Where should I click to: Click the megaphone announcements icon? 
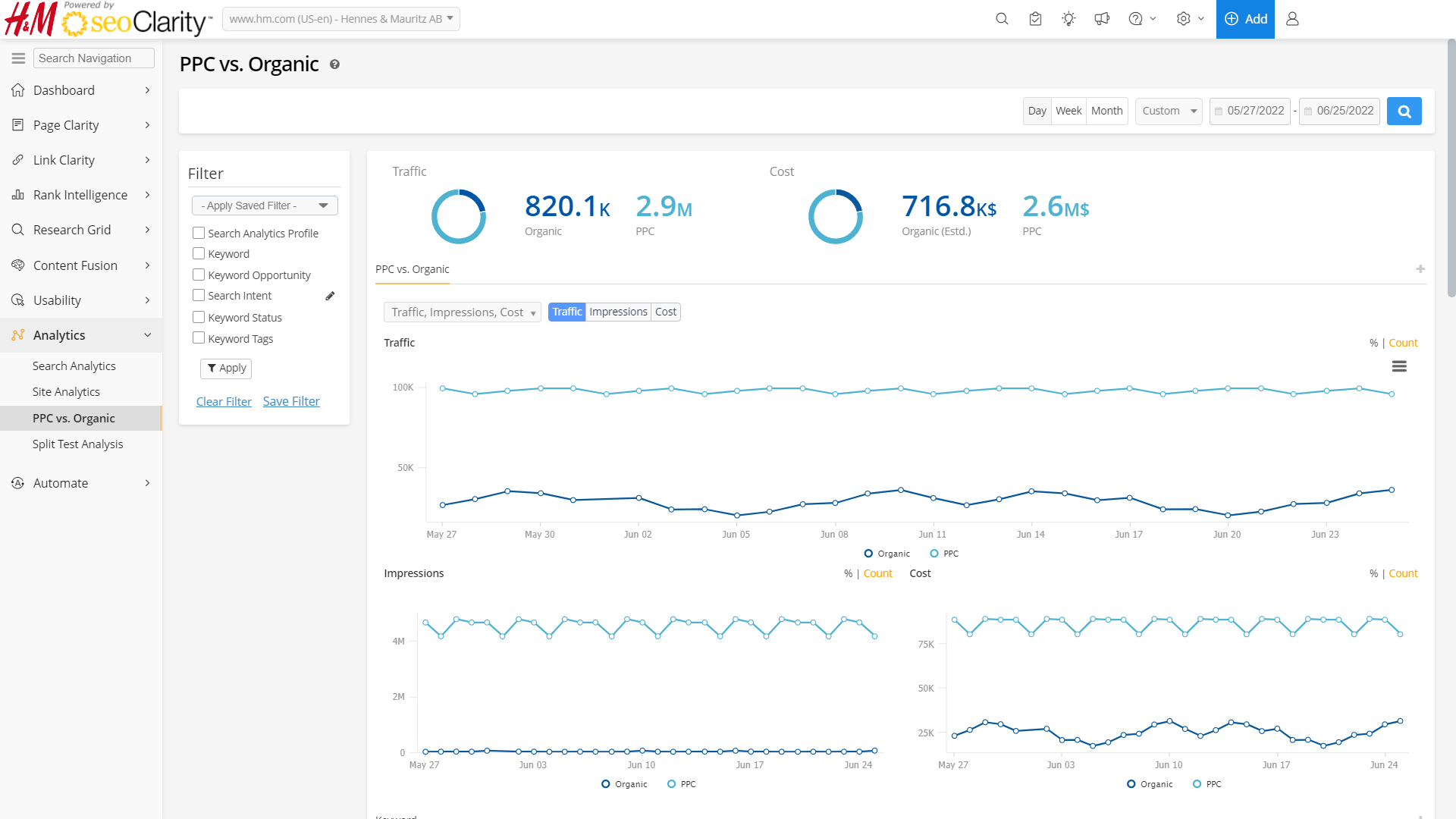pyautogui.click(x=1102, y=19)
